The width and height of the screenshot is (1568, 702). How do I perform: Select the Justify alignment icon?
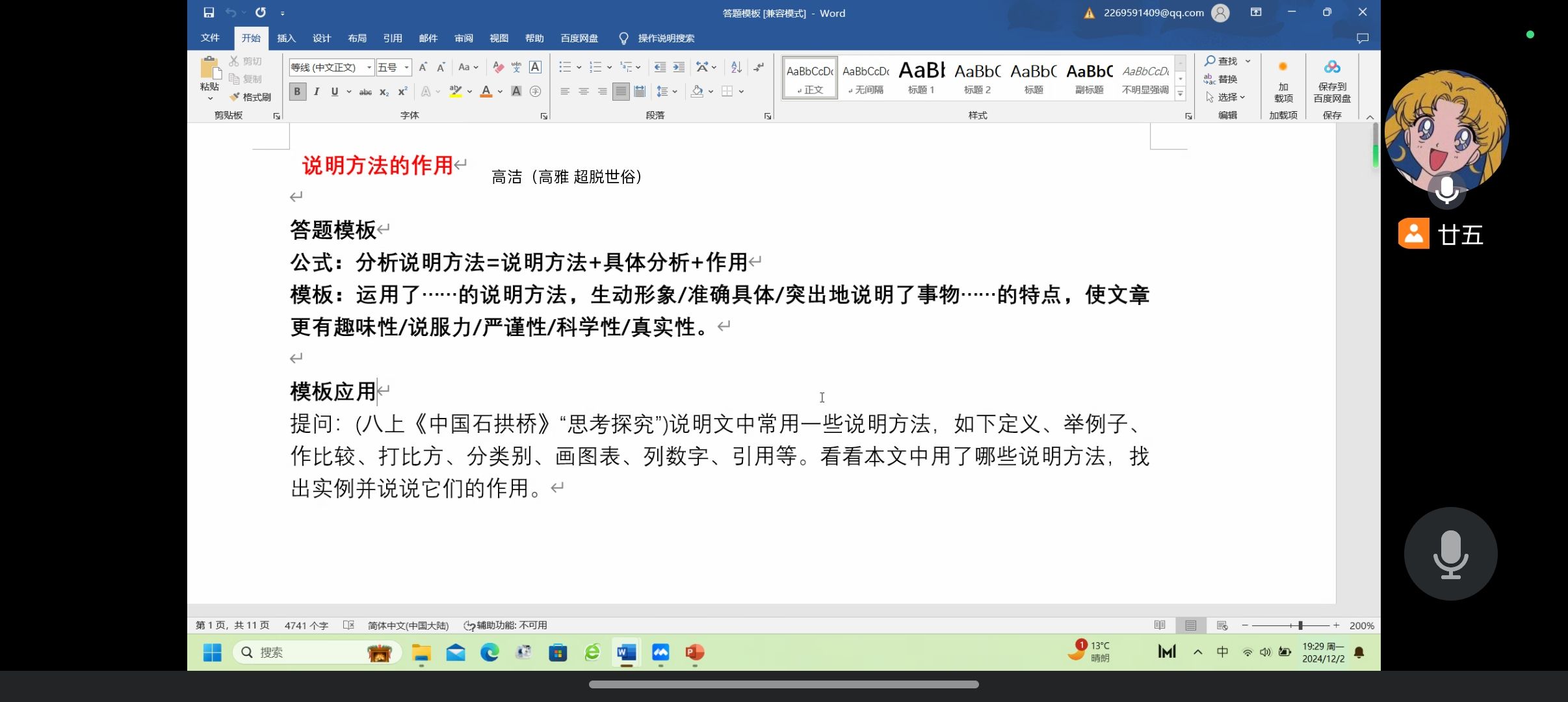tap(621, 92)
